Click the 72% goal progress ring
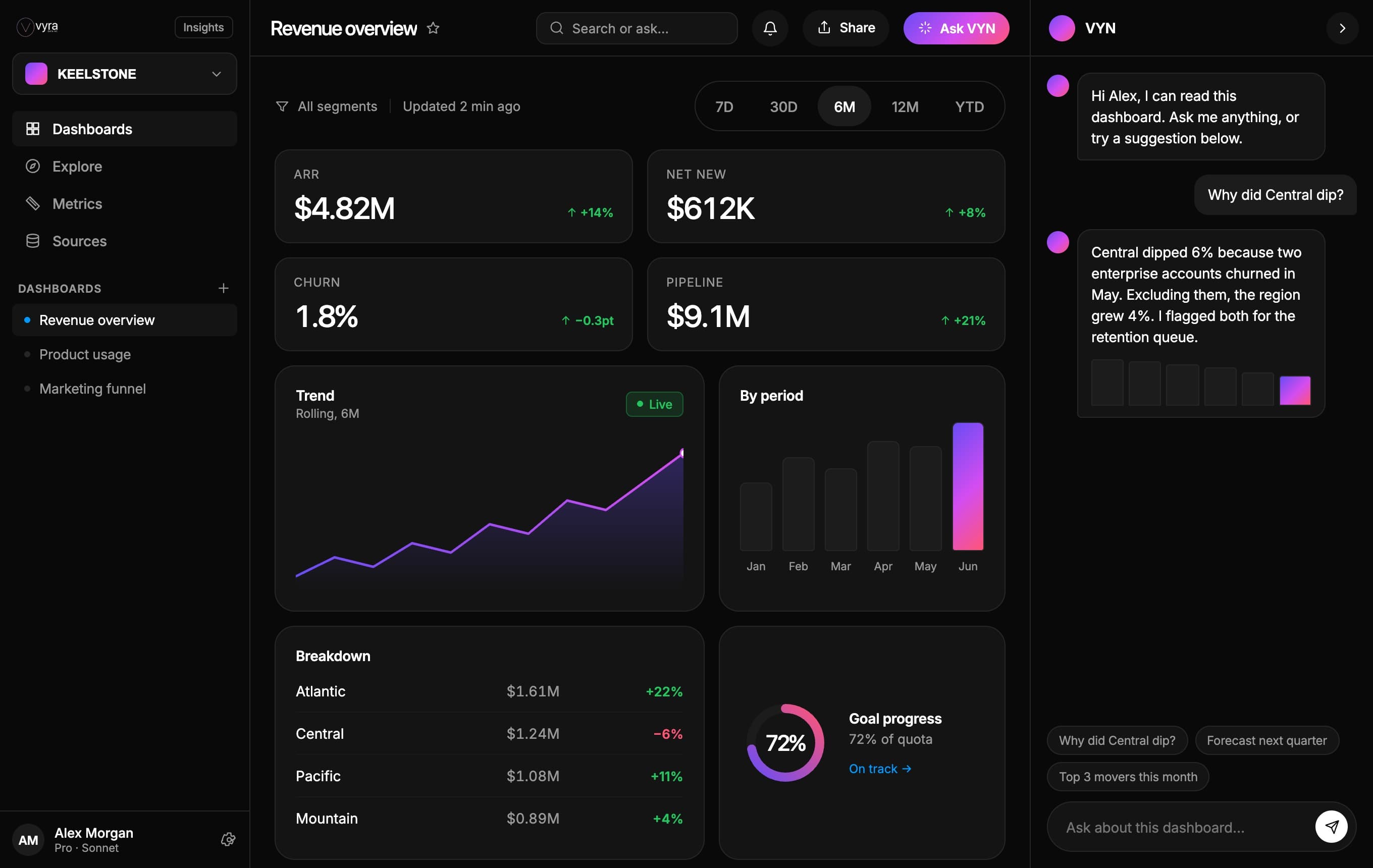This screenshot has height=868, width=1373. [x=785, y=743]
